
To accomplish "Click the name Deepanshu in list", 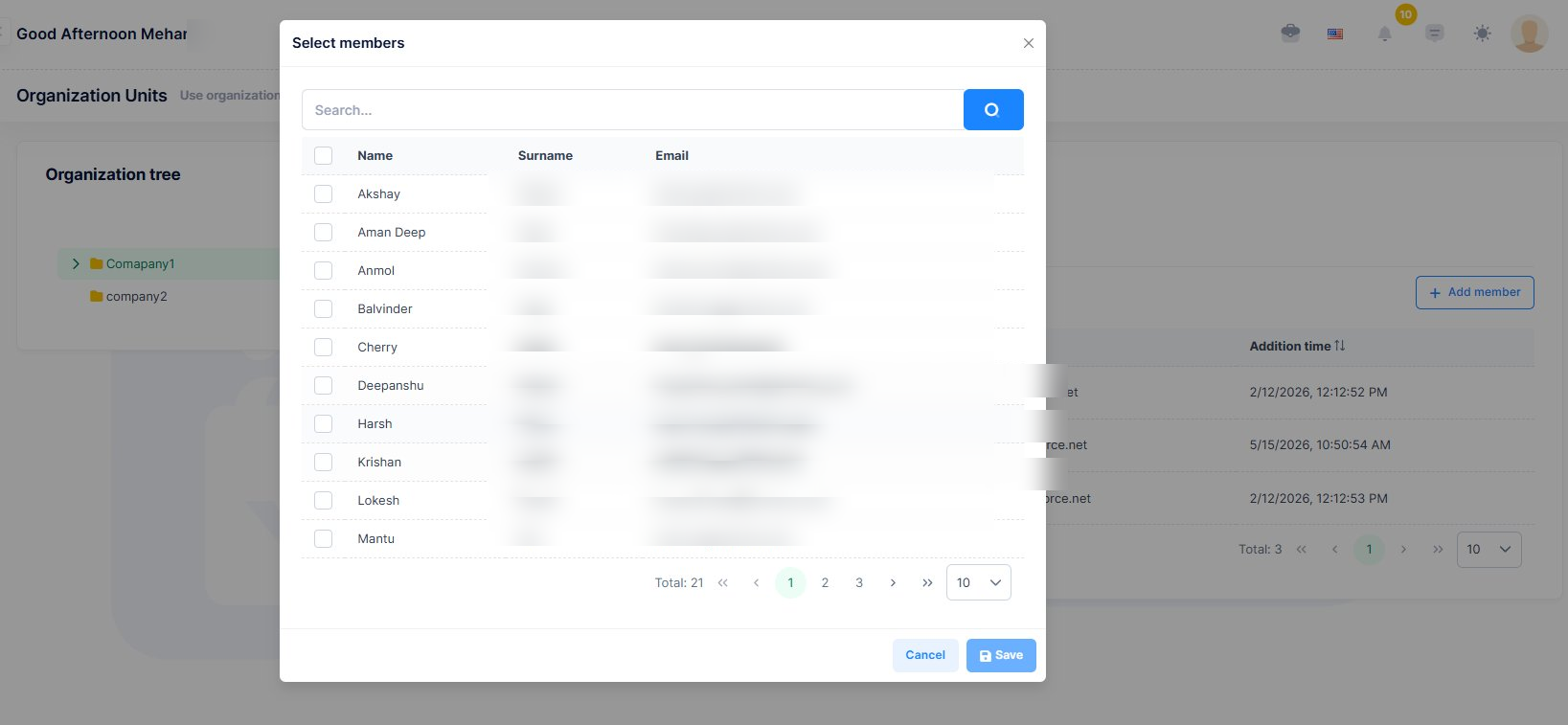I will coord(391,385).
